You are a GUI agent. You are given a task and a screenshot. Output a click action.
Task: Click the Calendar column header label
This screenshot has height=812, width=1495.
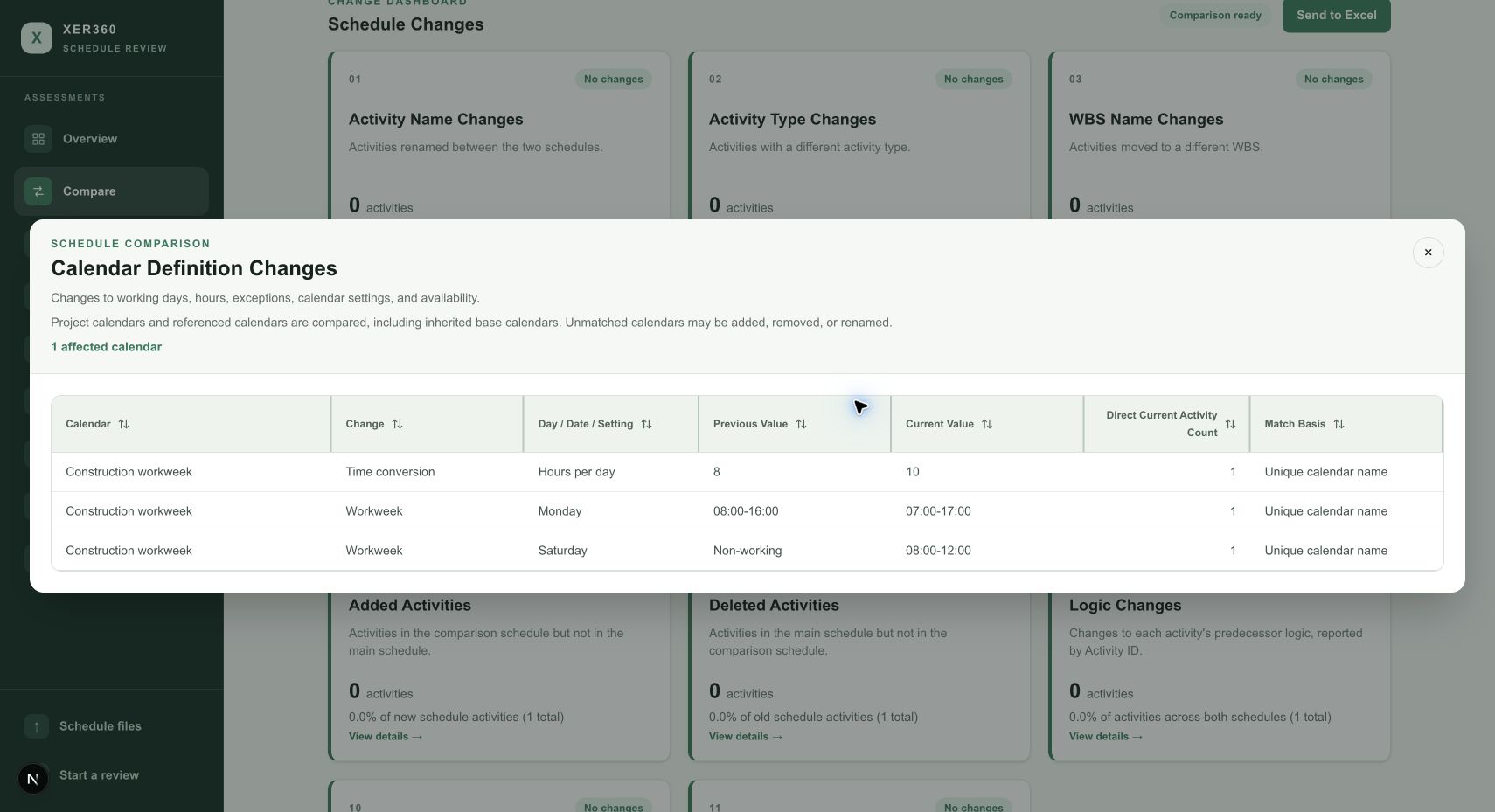pyautogui.click(x=87, y=424)
